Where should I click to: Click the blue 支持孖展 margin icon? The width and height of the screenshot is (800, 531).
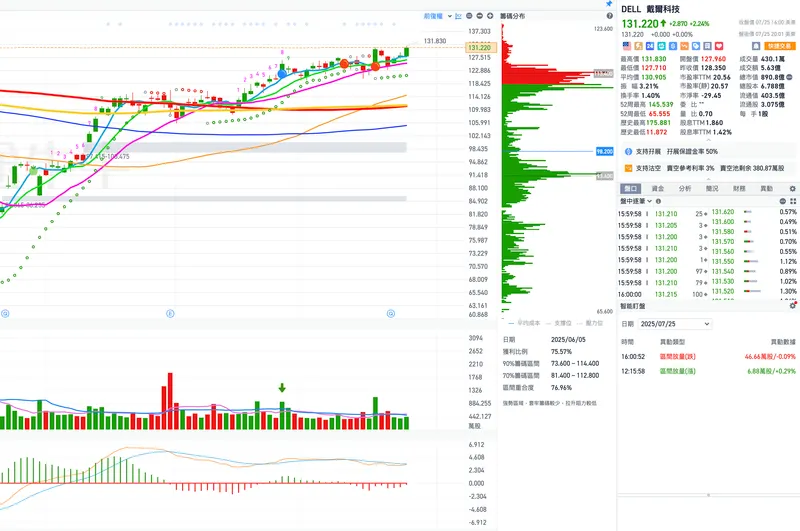coord(629,151)
